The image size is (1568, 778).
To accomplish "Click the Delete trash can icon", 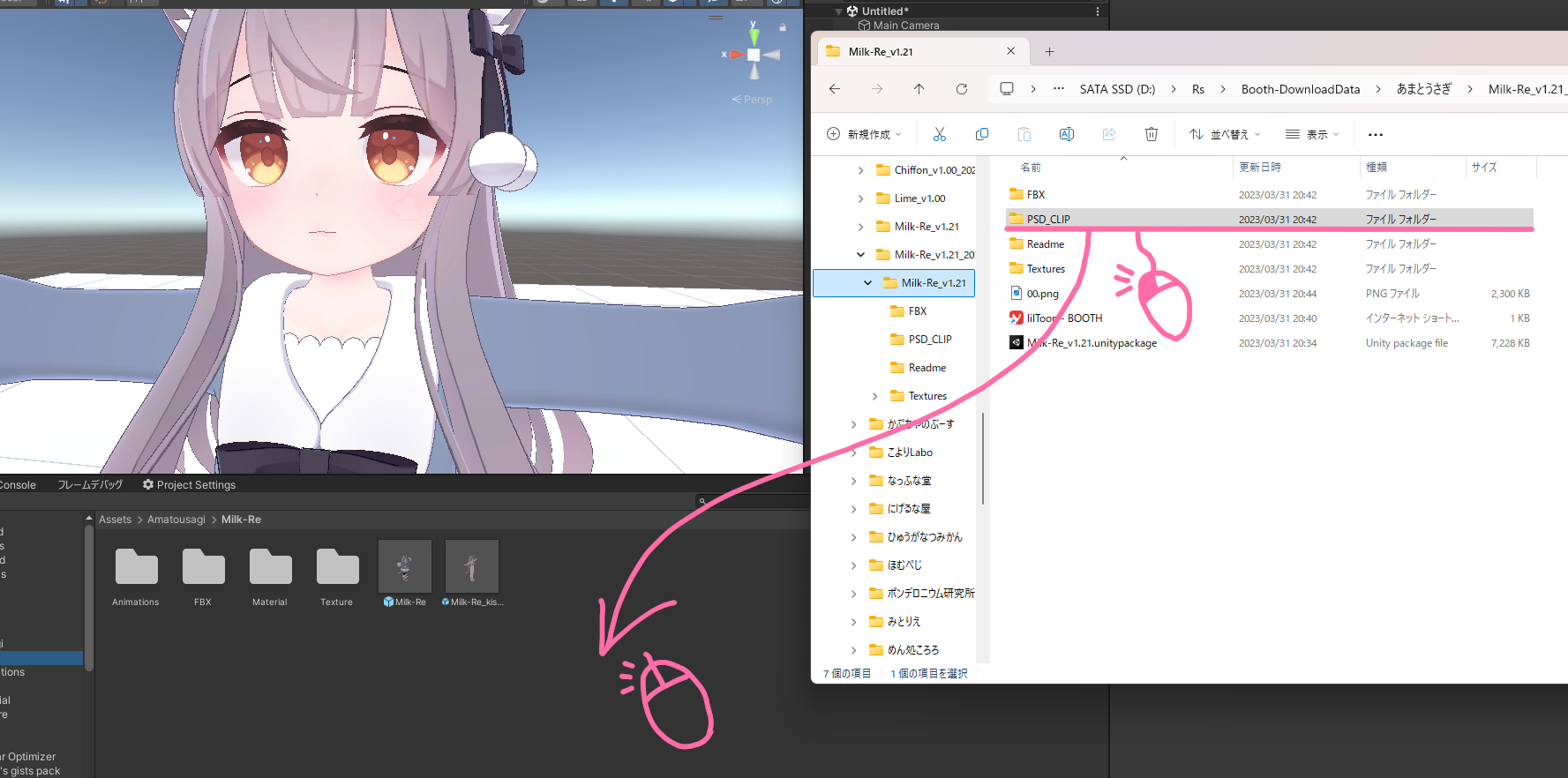I will point(1151,134).
